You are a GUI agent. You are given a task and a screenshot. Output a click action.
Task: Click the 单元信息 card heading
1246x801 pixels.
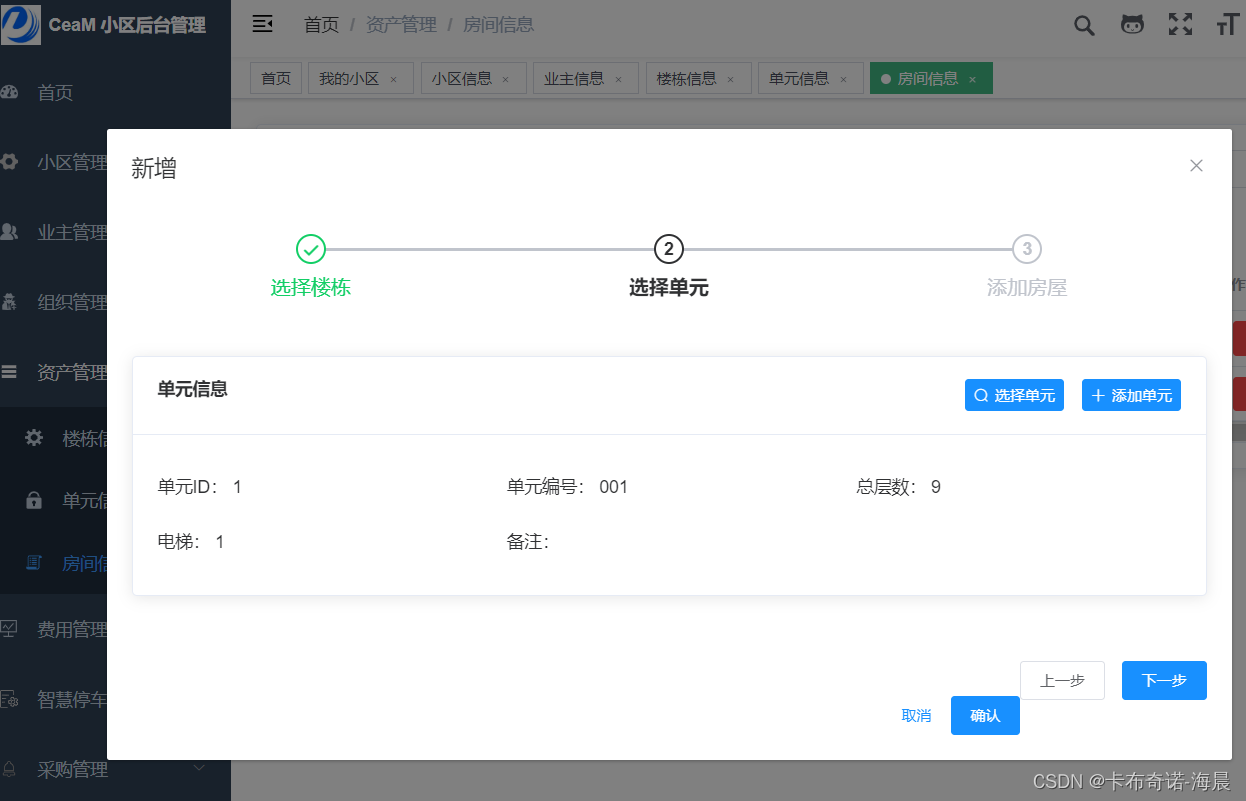193,389
